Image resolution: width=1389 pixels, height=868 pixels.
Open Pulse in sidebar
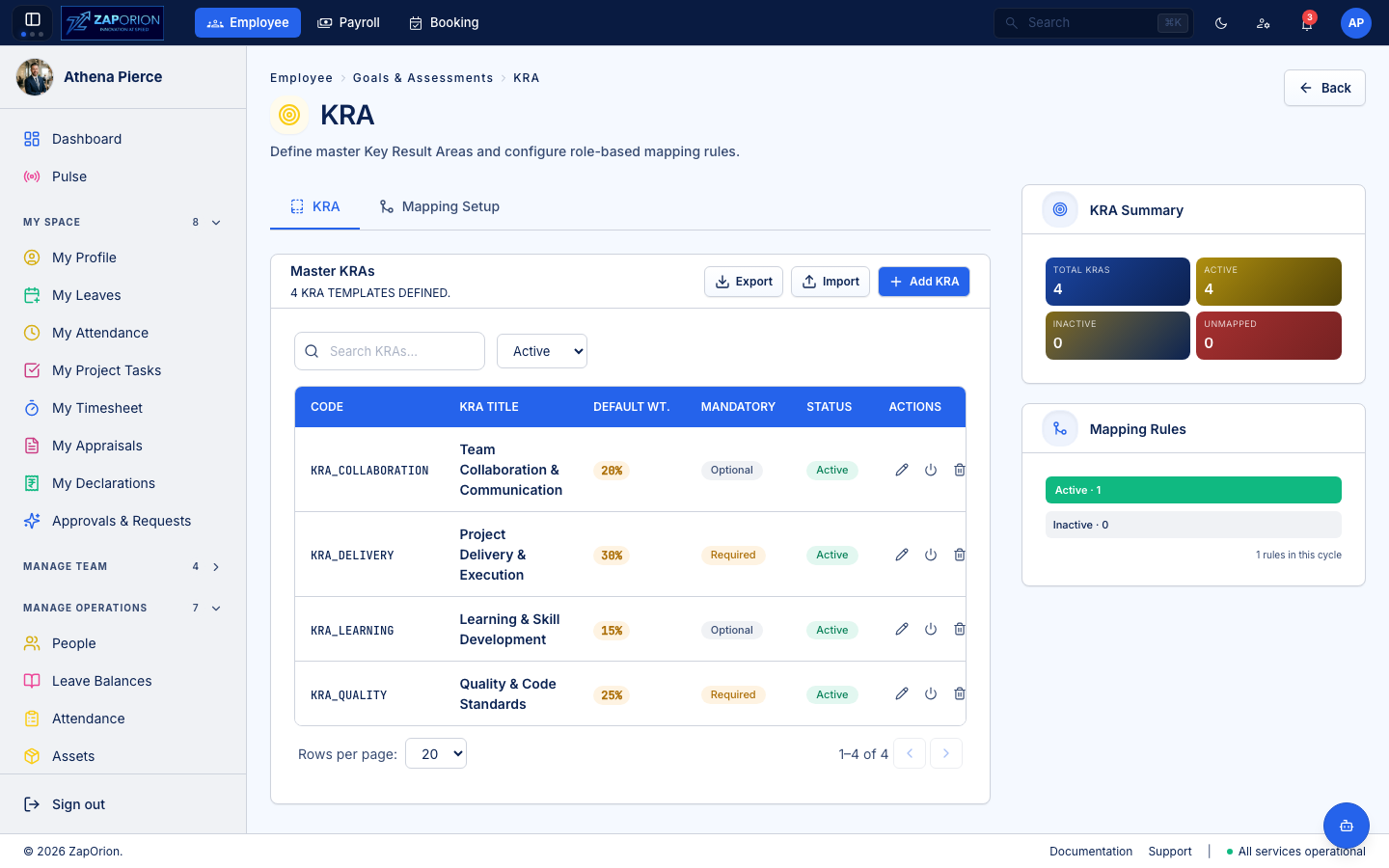(x=123, y=176)
